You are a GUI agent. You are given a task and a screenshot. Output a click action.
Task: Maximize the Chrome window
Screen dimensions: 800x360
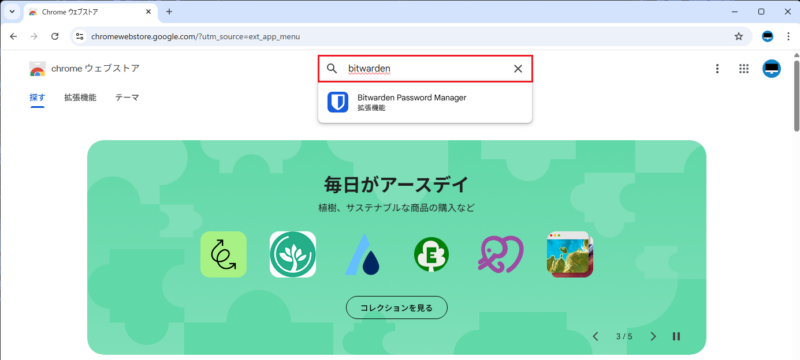(761, 12)
